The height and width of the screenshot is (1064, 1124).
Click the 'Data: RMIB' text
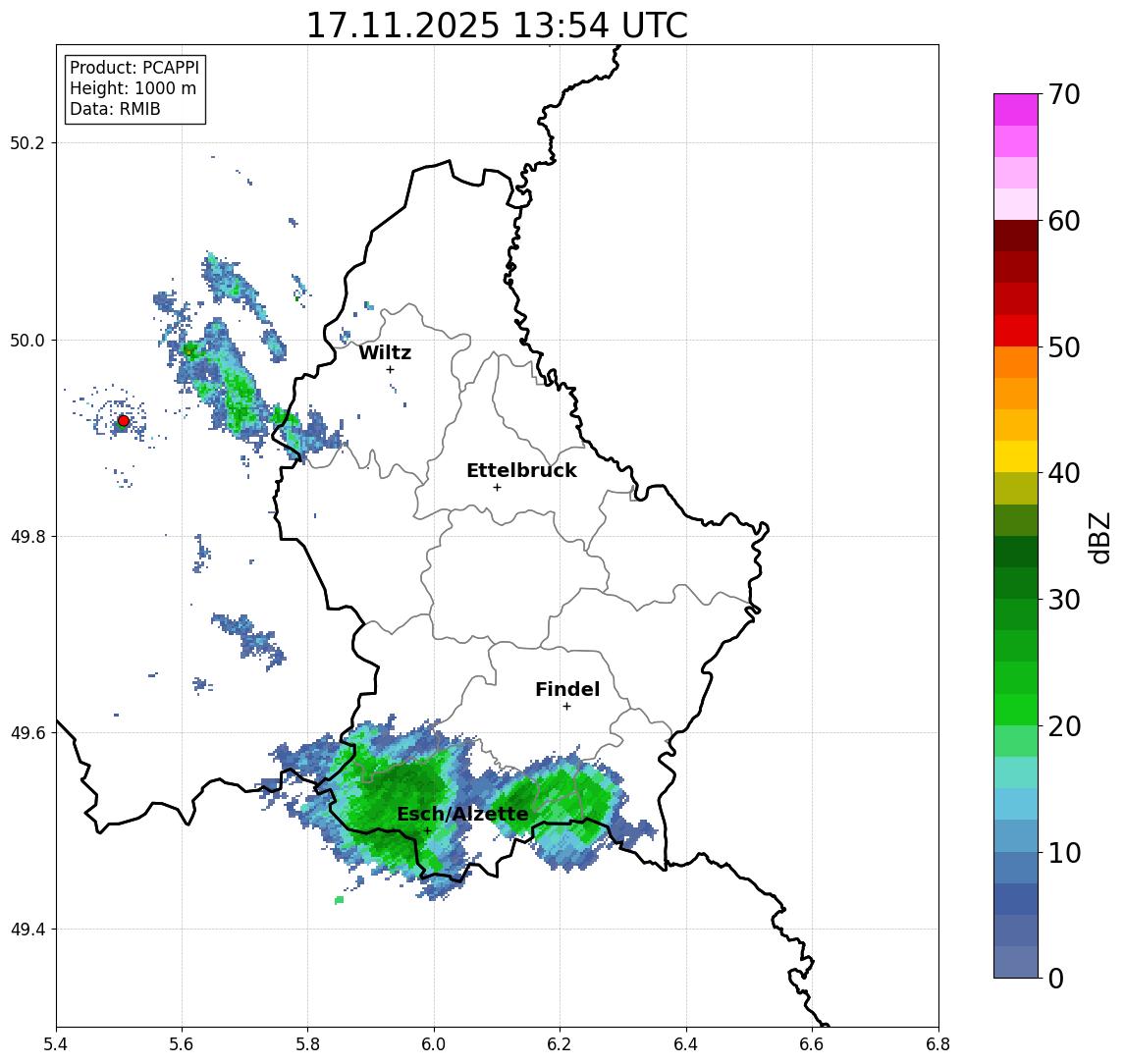(x=115, y=109)
